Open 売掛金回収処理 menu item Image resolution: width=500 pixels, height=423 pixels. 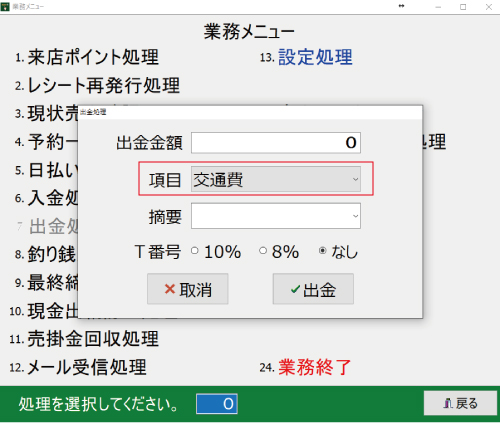point(93,339)
